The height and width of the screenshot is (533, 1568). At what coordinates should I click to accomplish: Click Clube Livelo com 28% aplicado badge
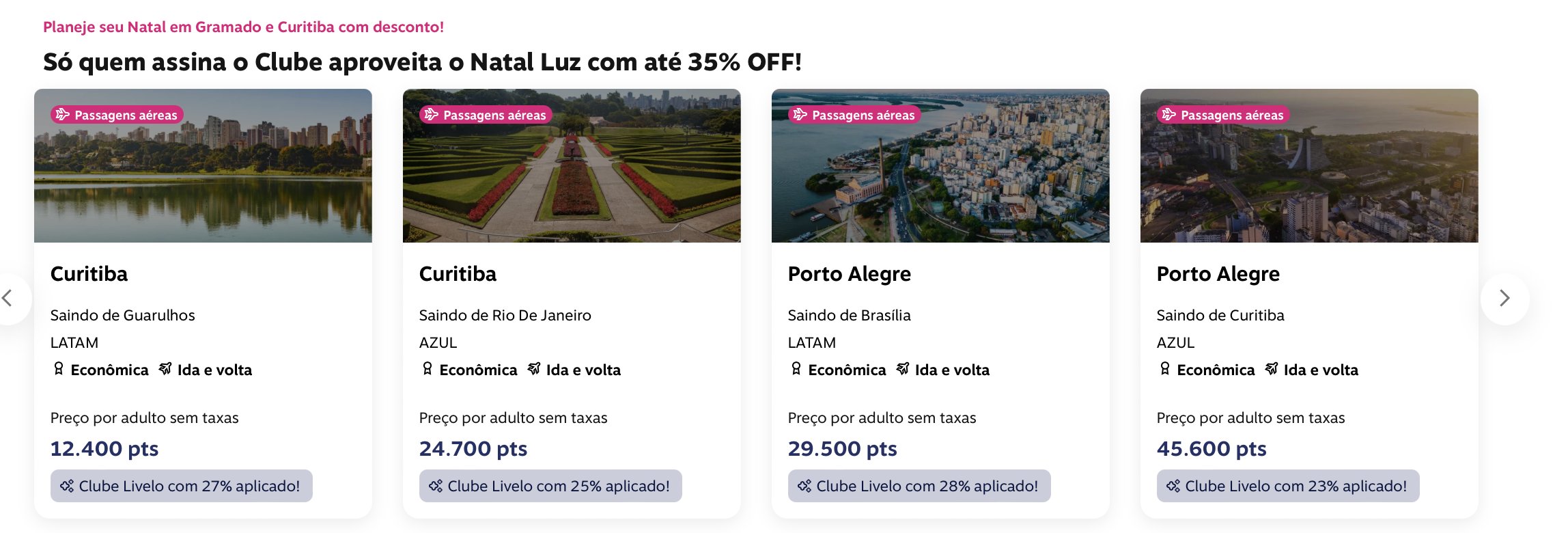(919, 487)
